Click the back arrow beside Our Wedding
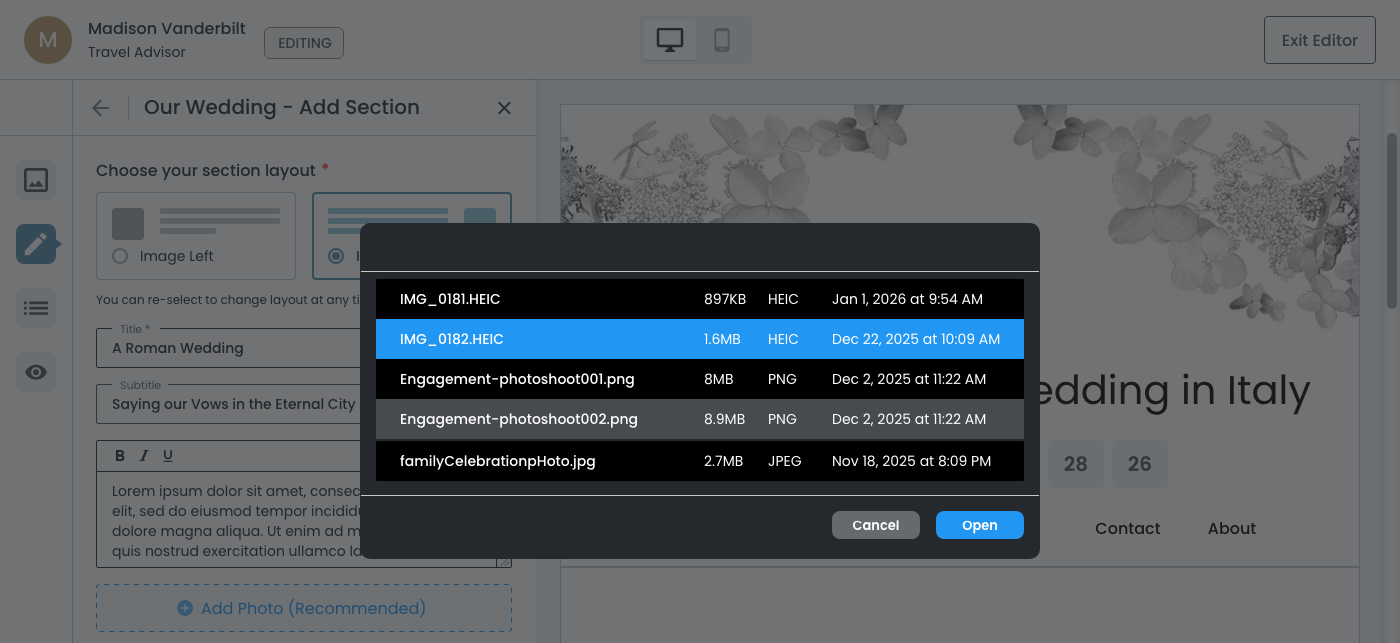 tap(101, 108)
